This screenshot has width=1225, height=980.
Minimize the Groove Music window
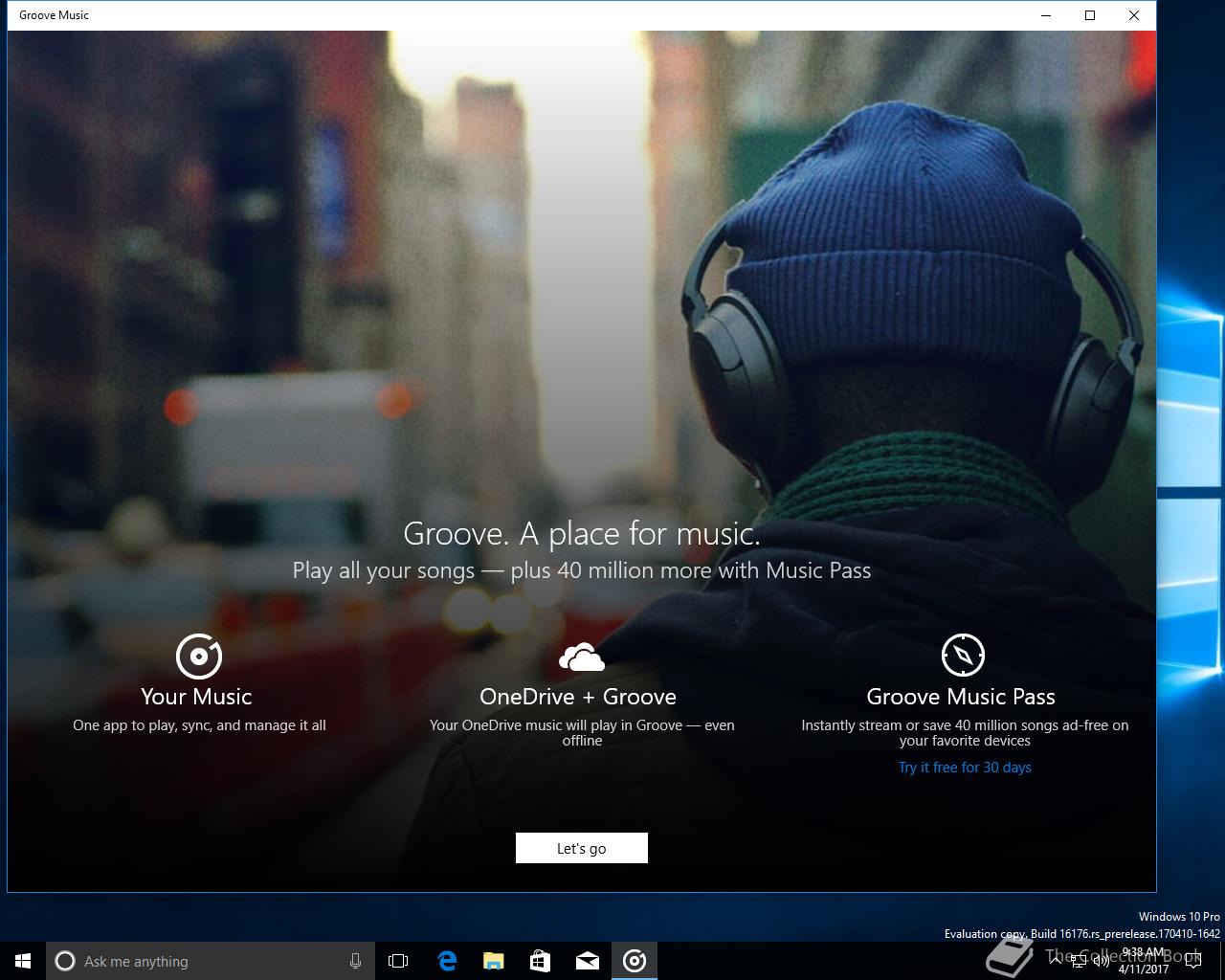(1046, 15)
